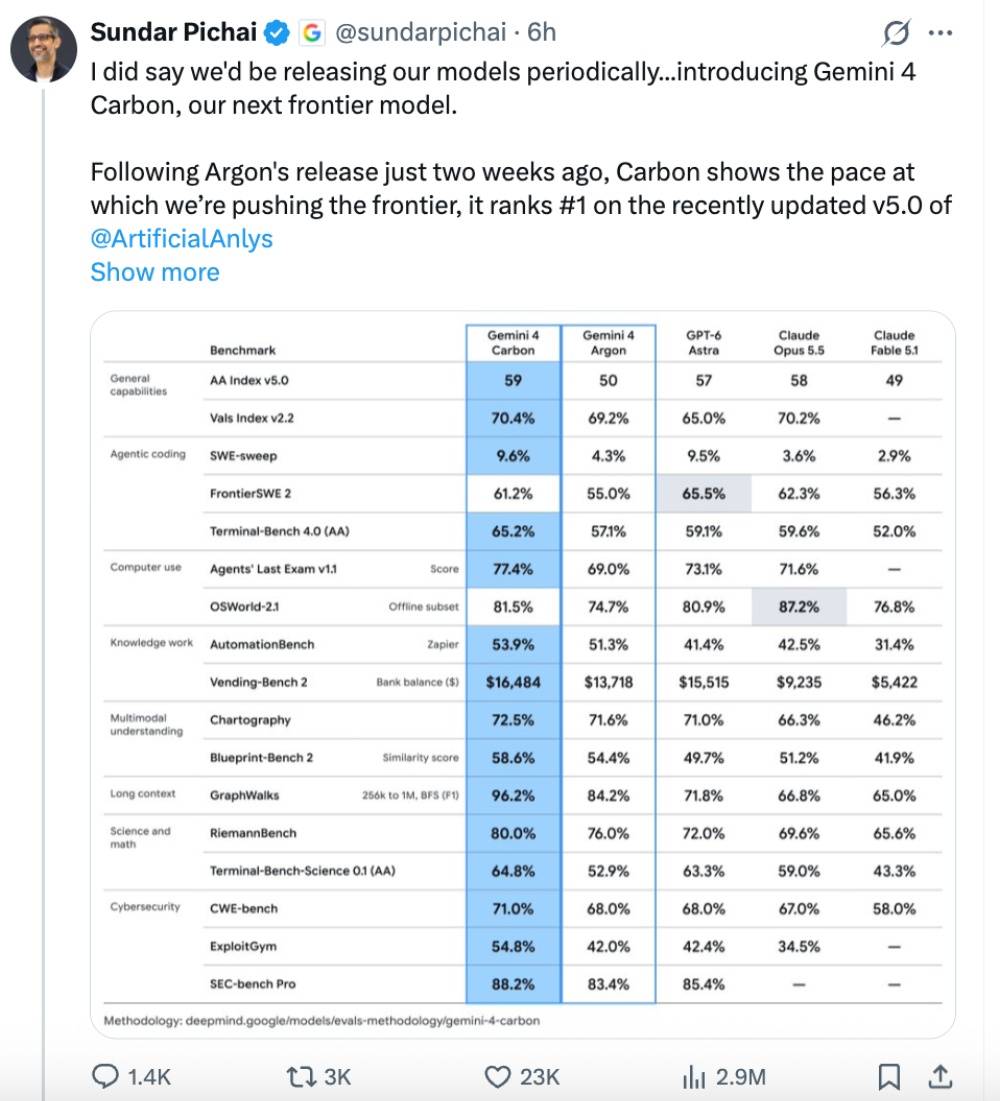This screenshot has width=1000, height=1101.
Task: Click the 23K likes count
Action: 539,1077
